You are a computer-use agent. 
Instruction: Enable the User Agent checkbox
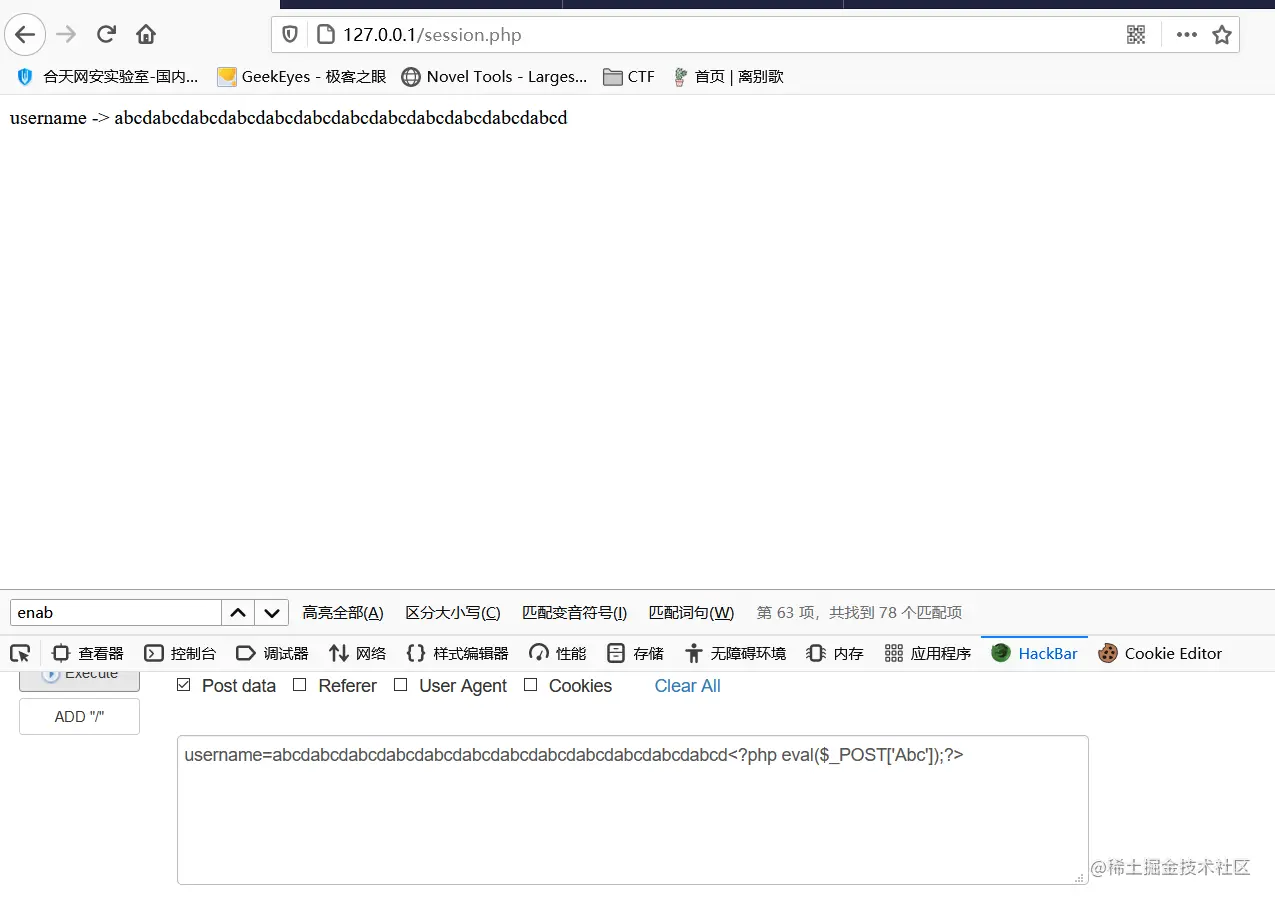point(400,685)
